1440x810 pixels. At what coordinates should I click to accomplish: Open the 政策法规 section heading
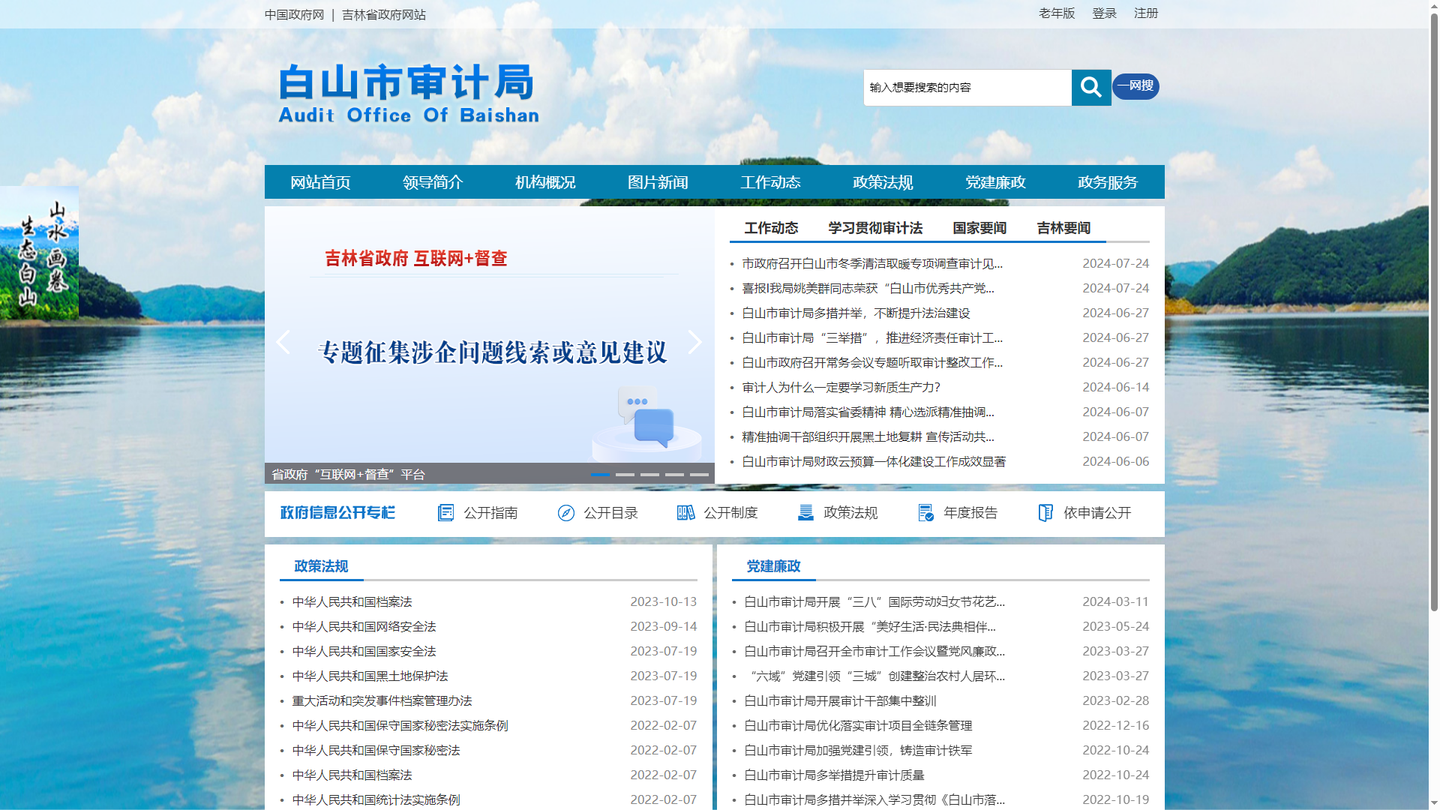[x=321, y=566]
